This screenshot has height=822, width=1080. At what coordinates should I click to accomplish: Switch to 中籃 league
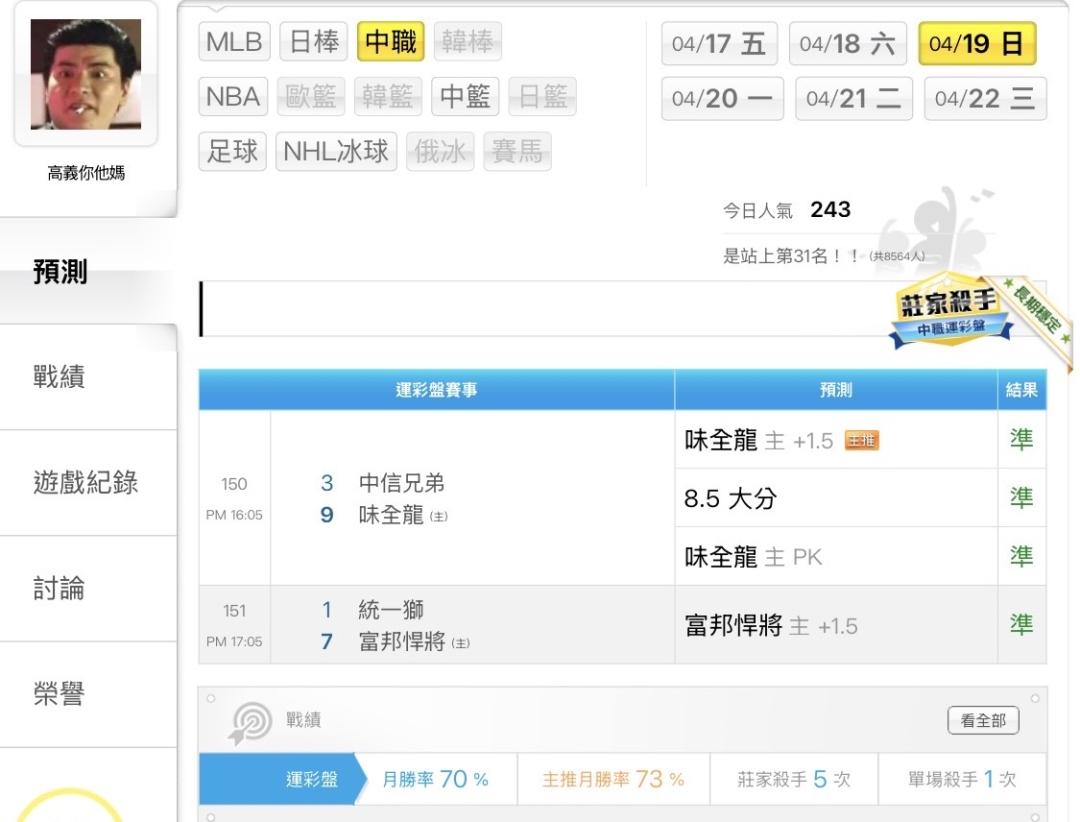click(x=465, y=98)
